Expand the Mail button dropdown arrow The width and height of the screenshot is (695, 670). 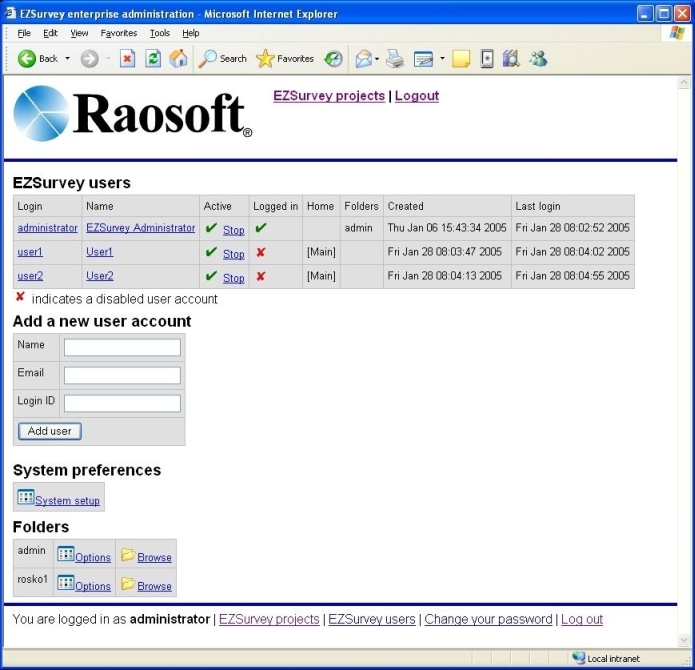click(377, 59)
